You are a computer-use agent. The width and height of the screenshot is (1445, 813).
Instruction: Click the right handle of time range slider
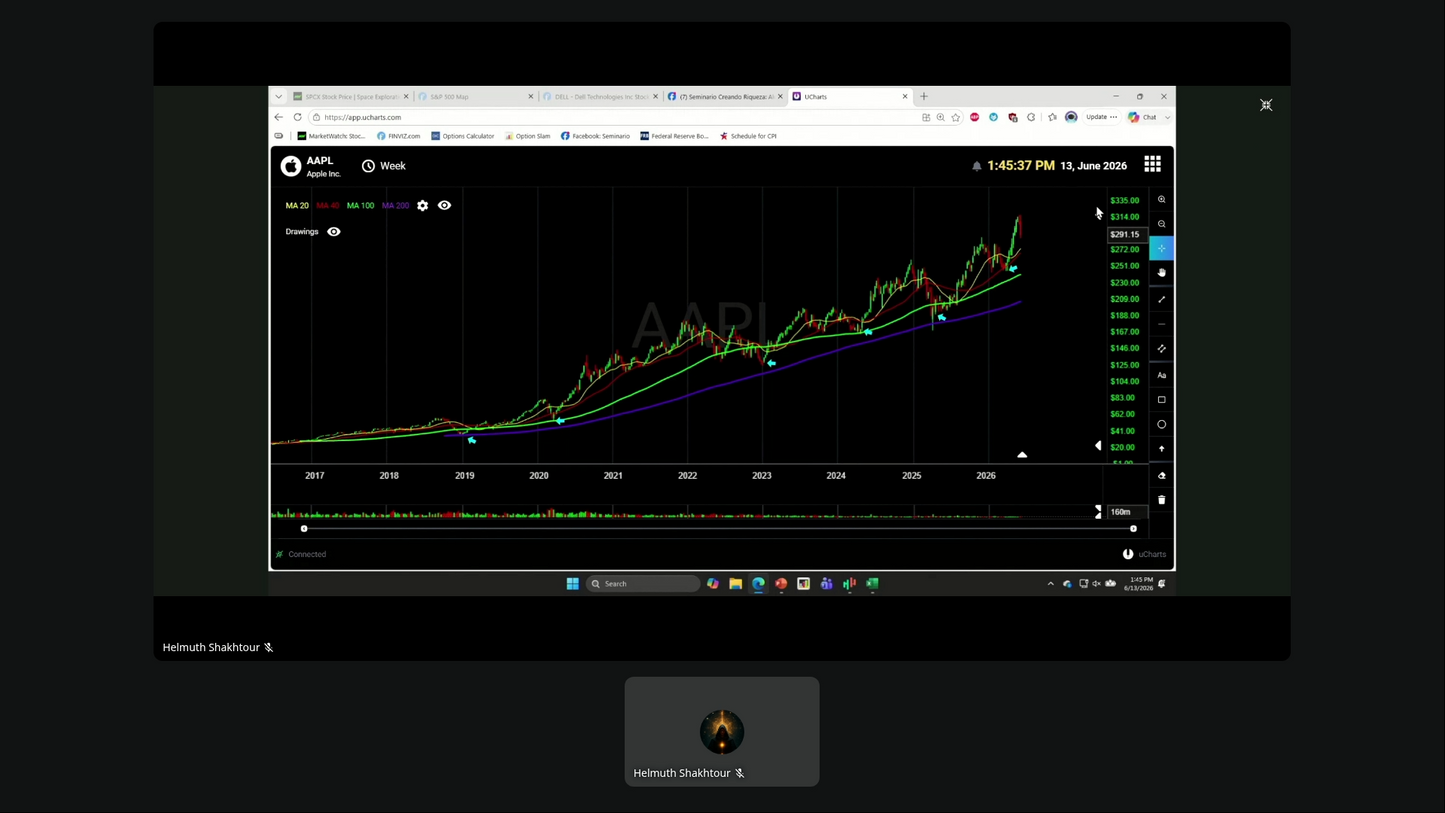1133,529
